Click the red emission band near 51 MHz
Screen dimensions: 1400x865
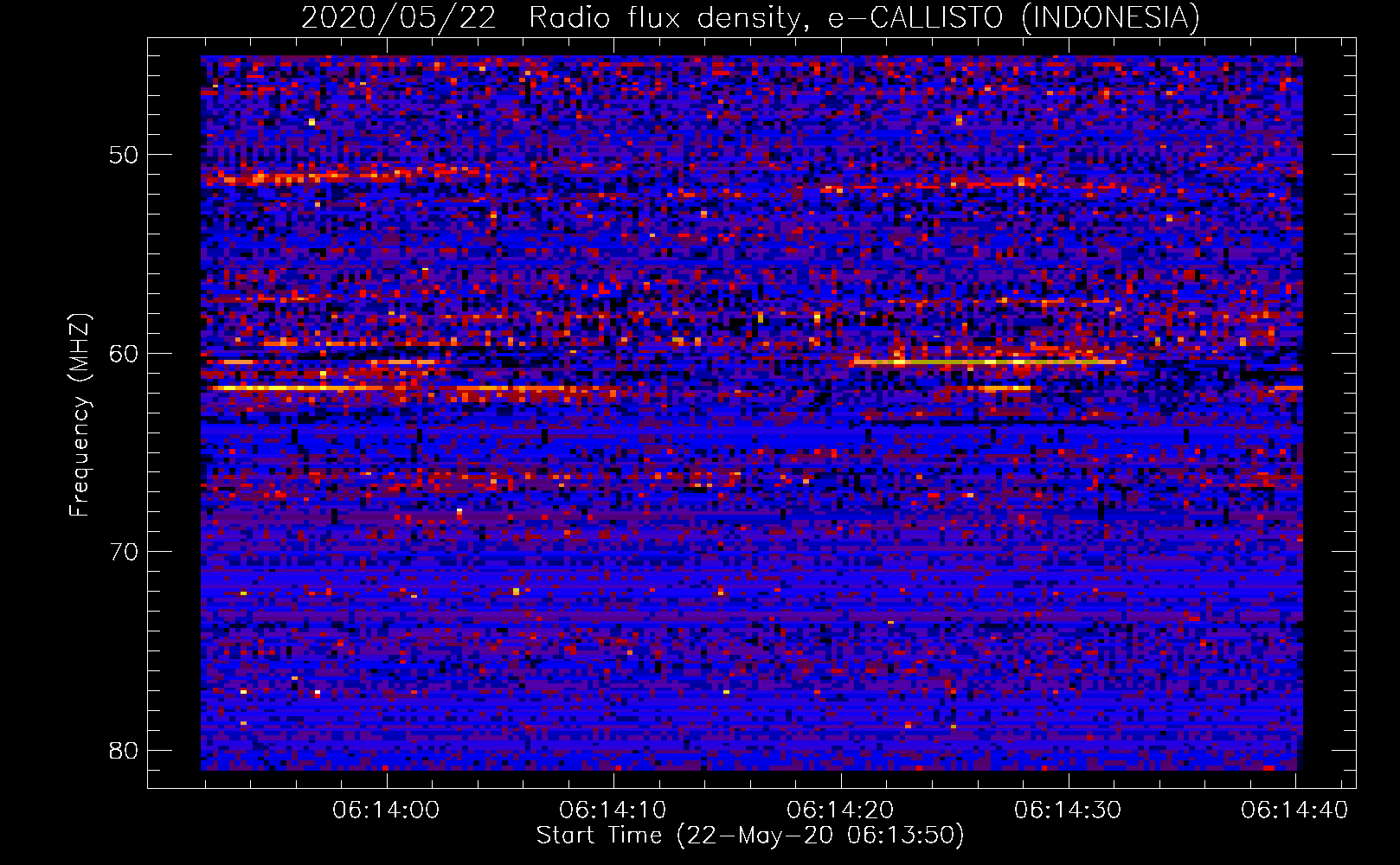pyautogui.click(x=346, y=176)
